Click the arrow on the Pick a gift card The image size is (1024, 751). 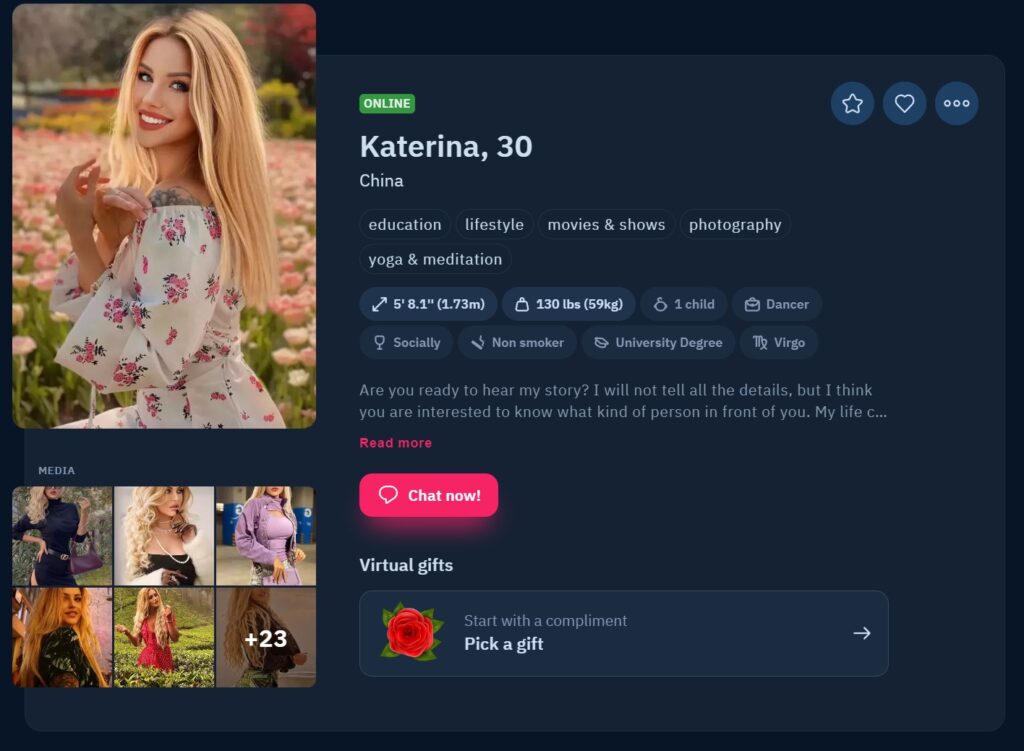861,632
